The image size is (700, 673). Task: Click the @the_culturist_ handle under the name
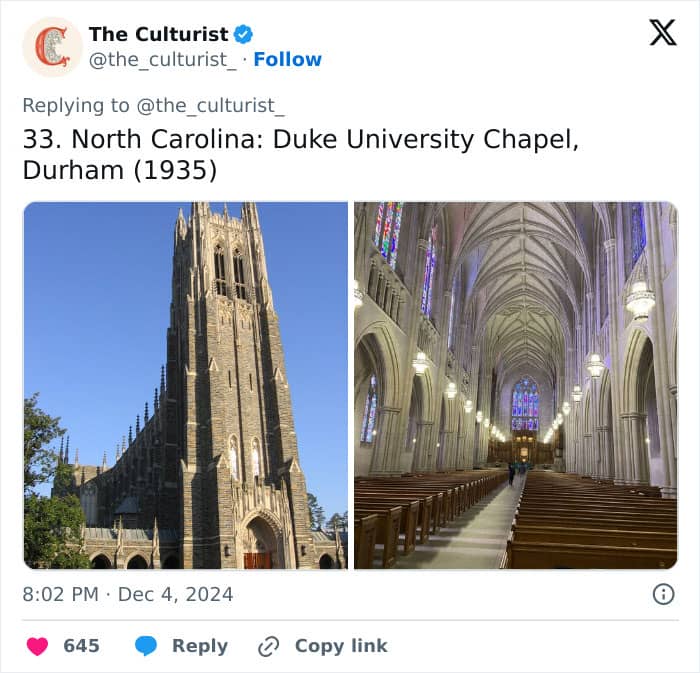[163, 59]
